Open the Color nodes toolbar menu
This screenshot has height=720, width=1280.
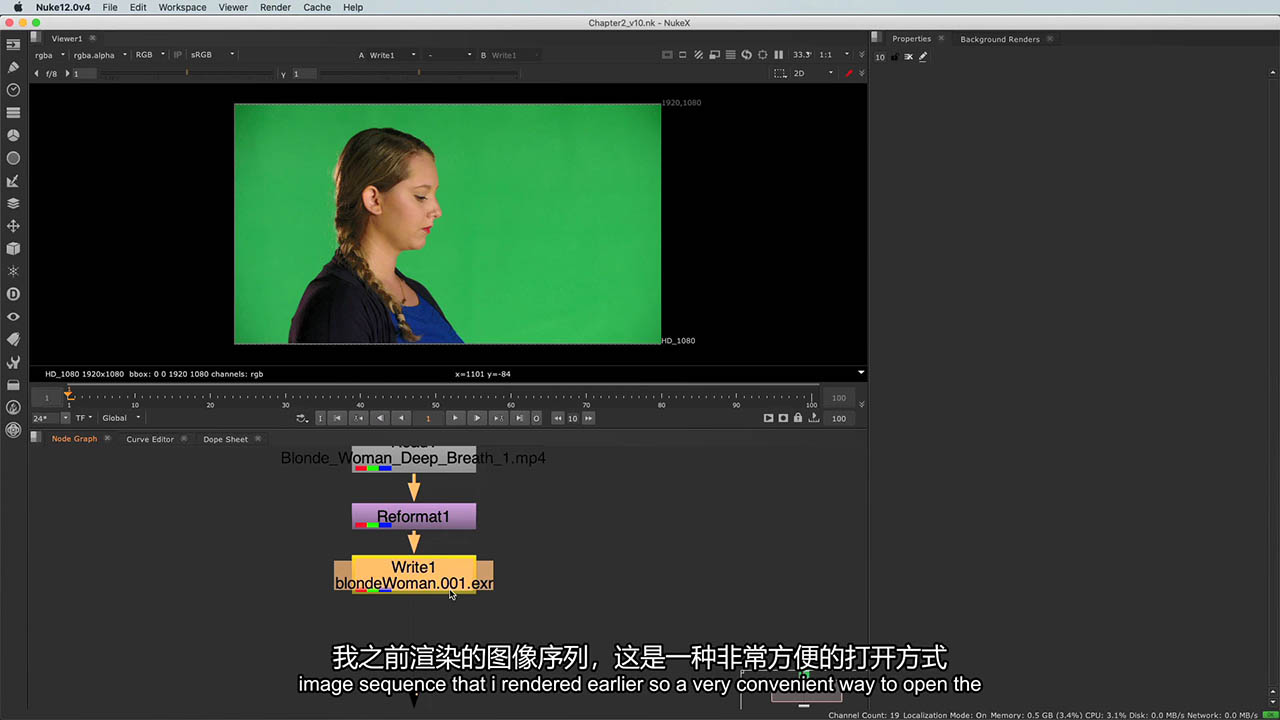13,135
